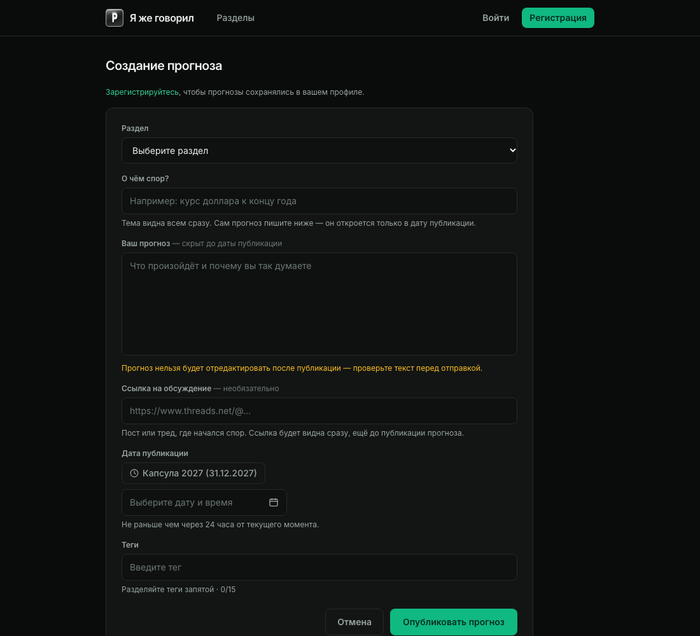Click the Выберите дату и время field
Viewport: 700px width, 636px height.
click(204, 503)
